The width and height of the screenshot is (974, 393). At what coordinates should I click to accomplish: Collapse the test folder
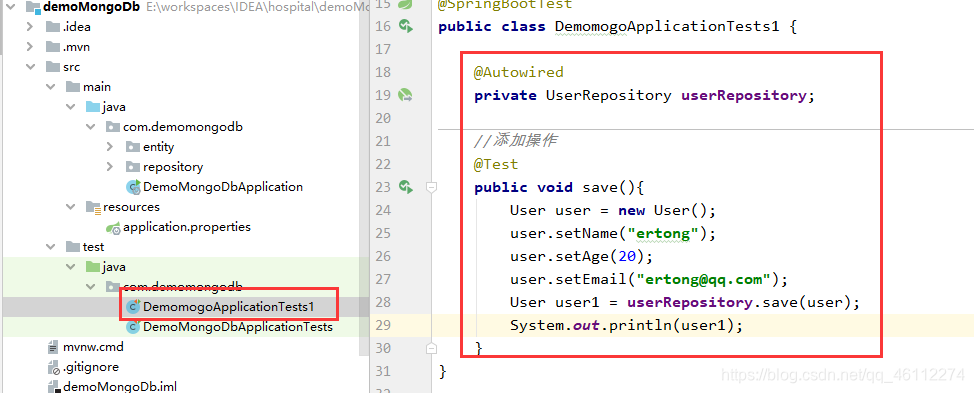click(50, 247)
